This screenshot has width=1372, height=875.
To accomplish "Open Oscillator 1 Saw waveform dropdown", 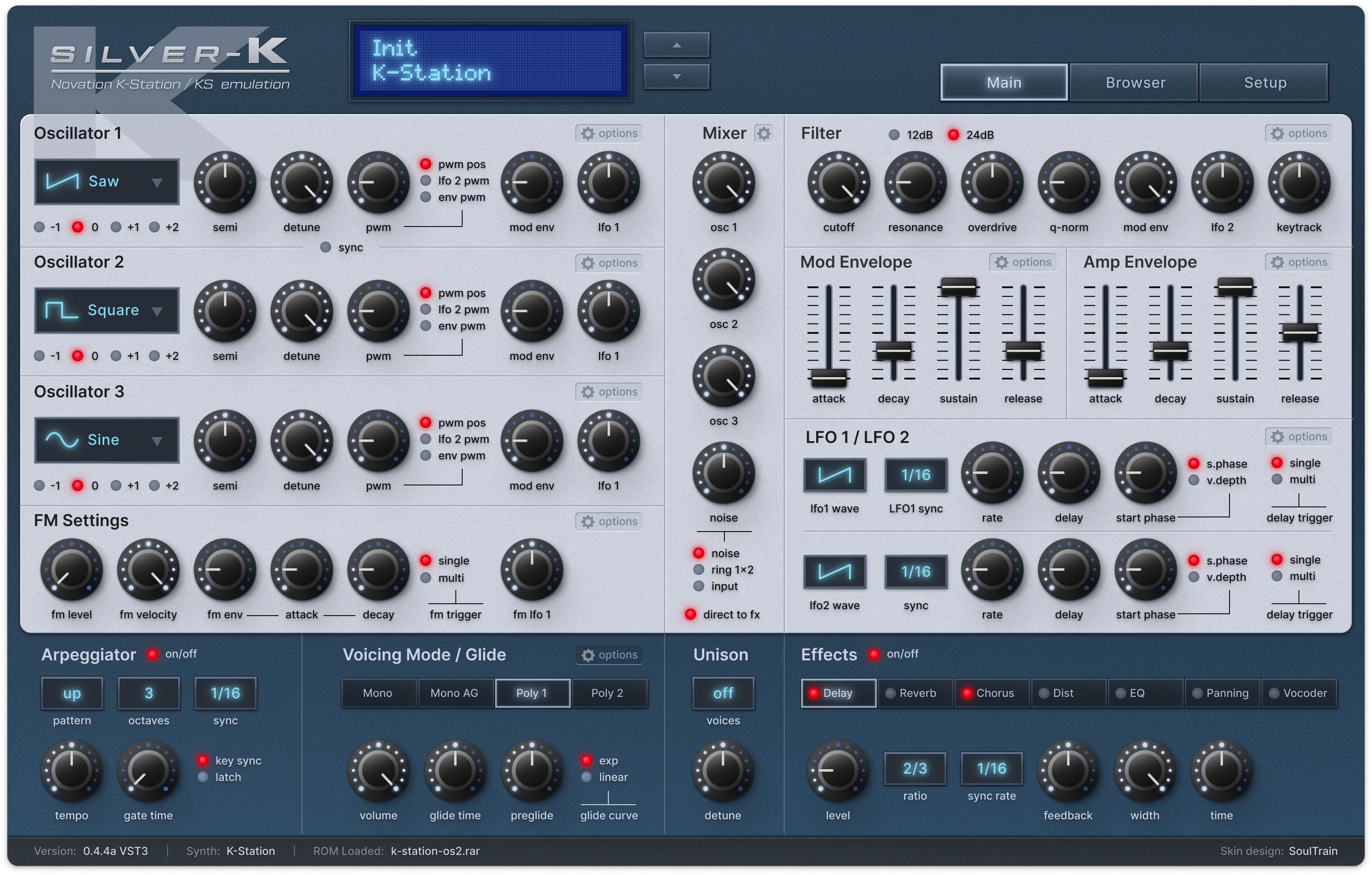I will 107,182.
